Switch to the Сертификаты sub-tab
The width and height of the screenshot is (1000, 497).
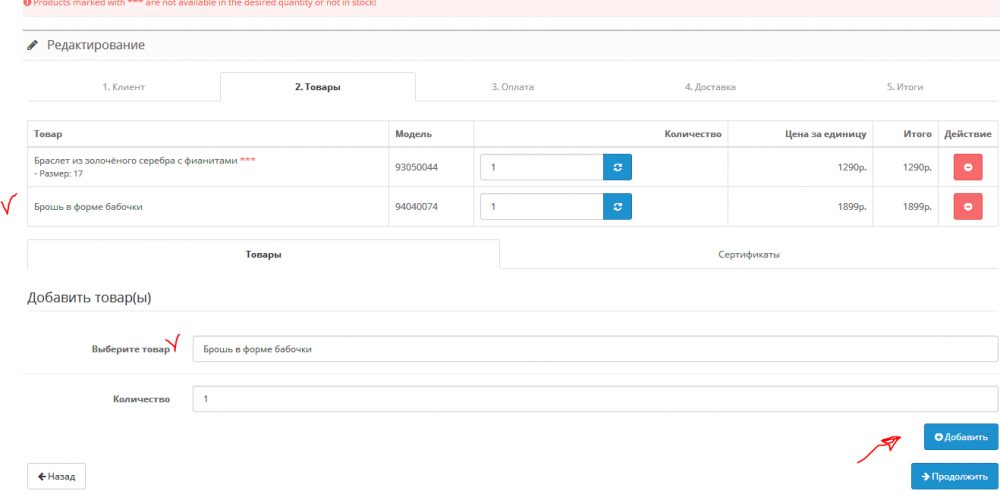(749, 254)
